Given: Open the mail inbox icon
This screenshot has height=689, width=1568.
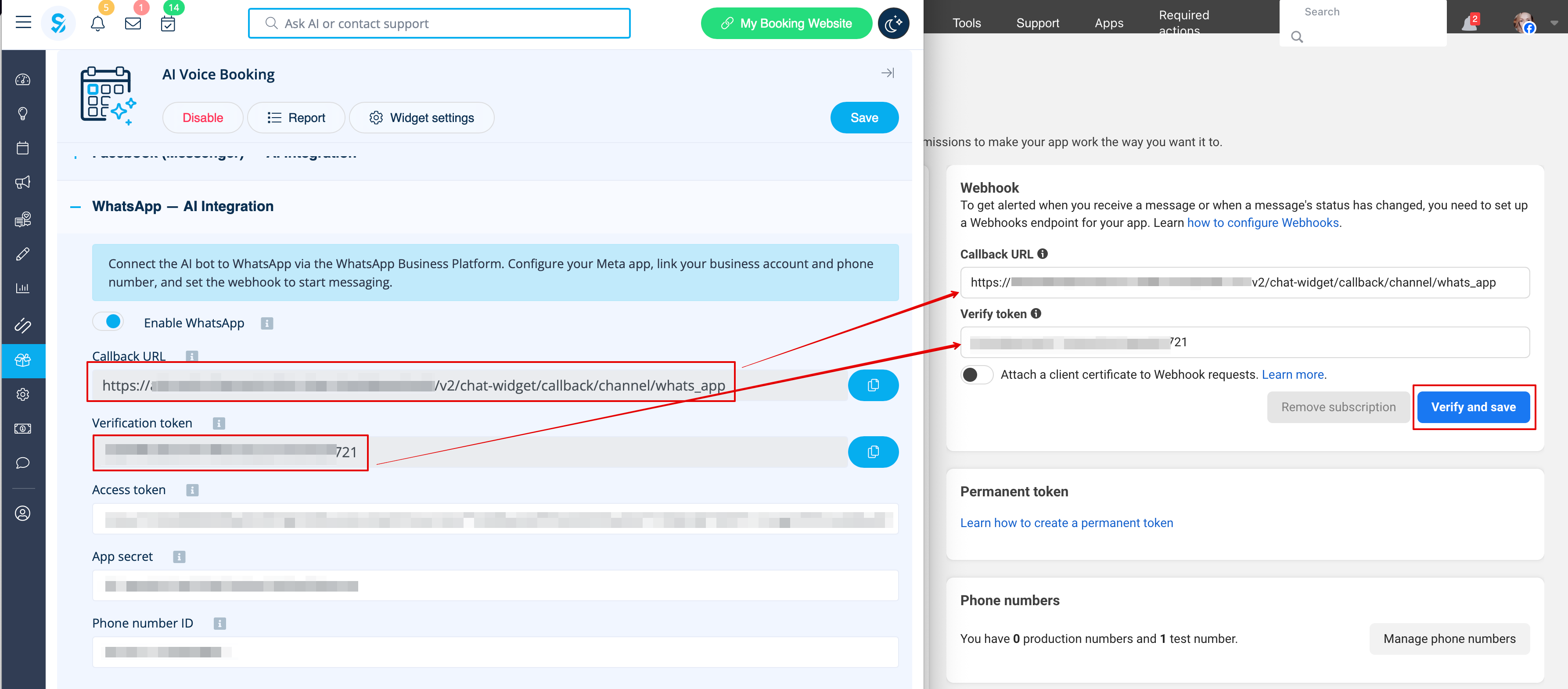Looking at the screenshot, I should tap(133, 24).
